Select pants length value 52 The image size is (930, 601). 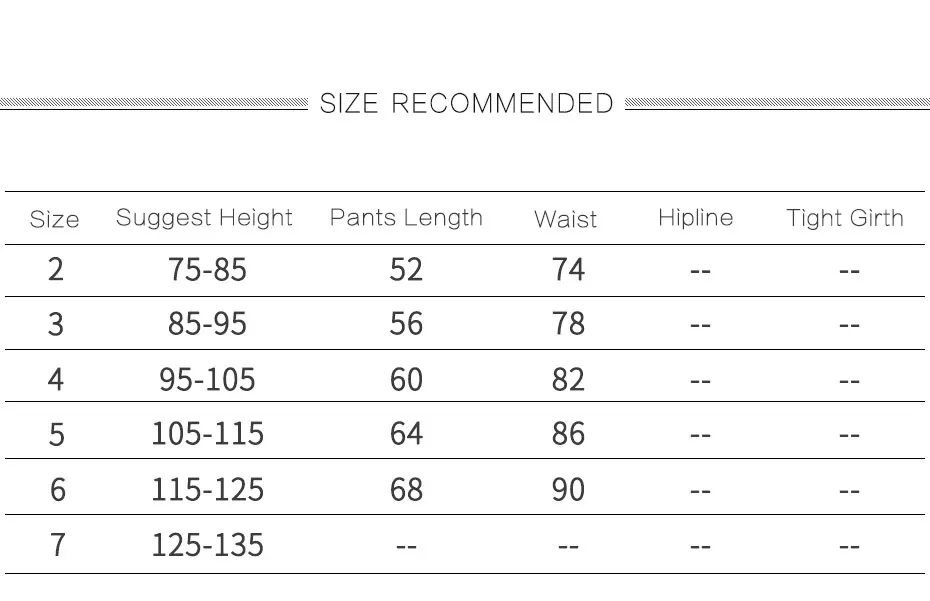(x=406, y=270)
